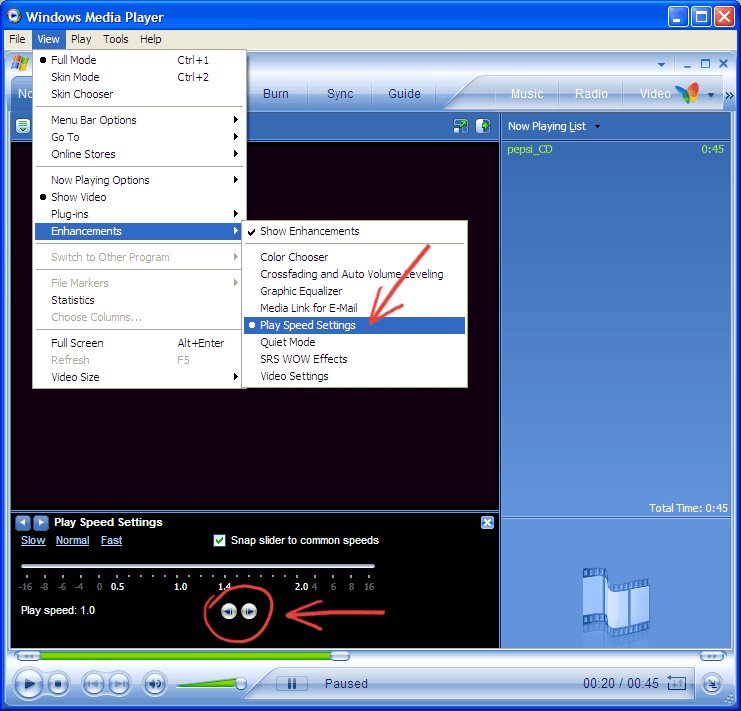The image size is (741, 711).
Task: Click the Windows flag logo
Action: [20, 63]
